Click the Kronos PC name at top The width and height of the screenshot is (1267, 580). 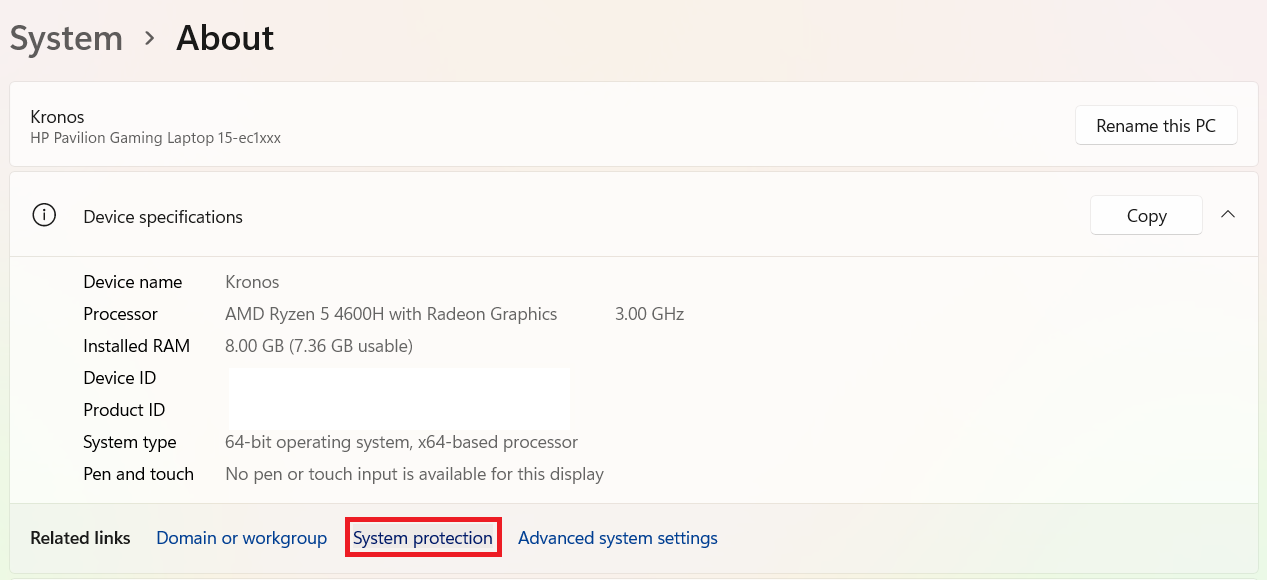coord(58,117)
